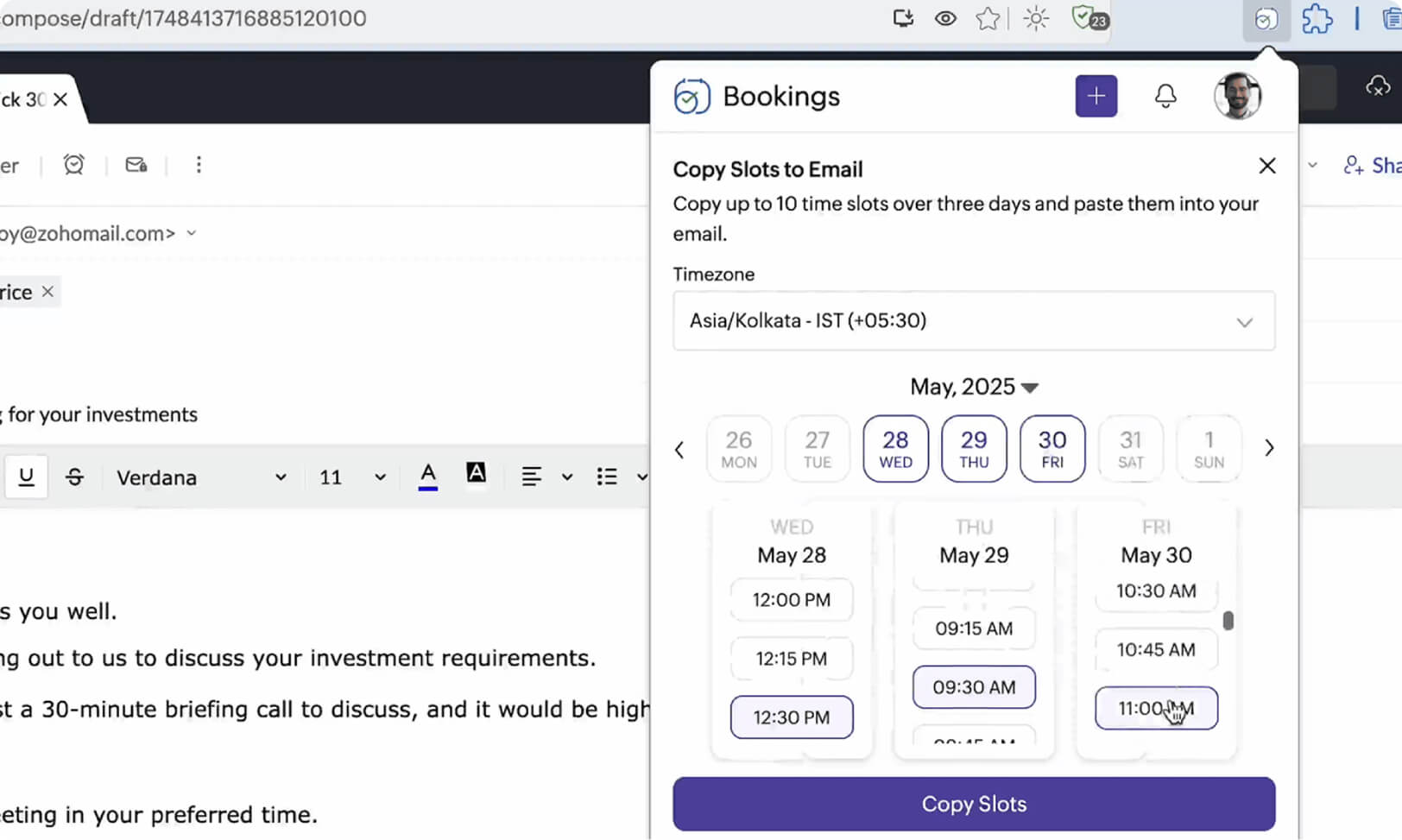This screenshot has height=840, width=1402.
Task: Click the Copy Slots button
Action: 974,803
